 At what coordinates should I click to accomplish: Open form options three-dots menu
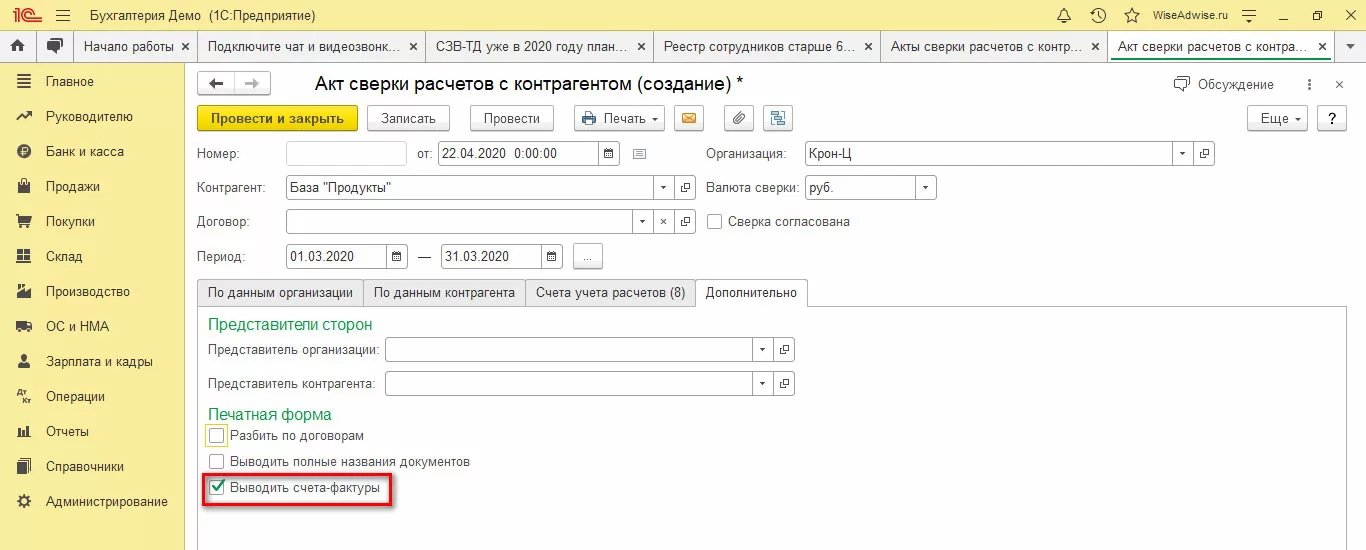point(1310,84)
